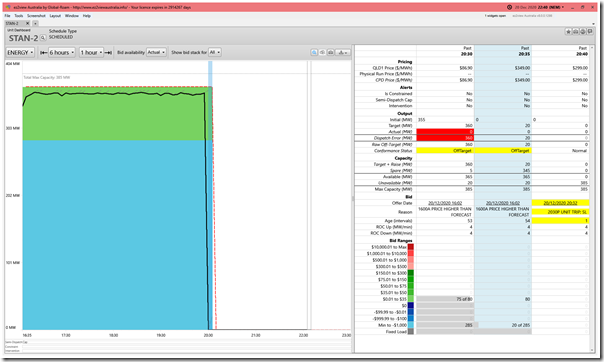
Task: Open the 1 hour lookahead dropdown
Action: pos(92,52)
